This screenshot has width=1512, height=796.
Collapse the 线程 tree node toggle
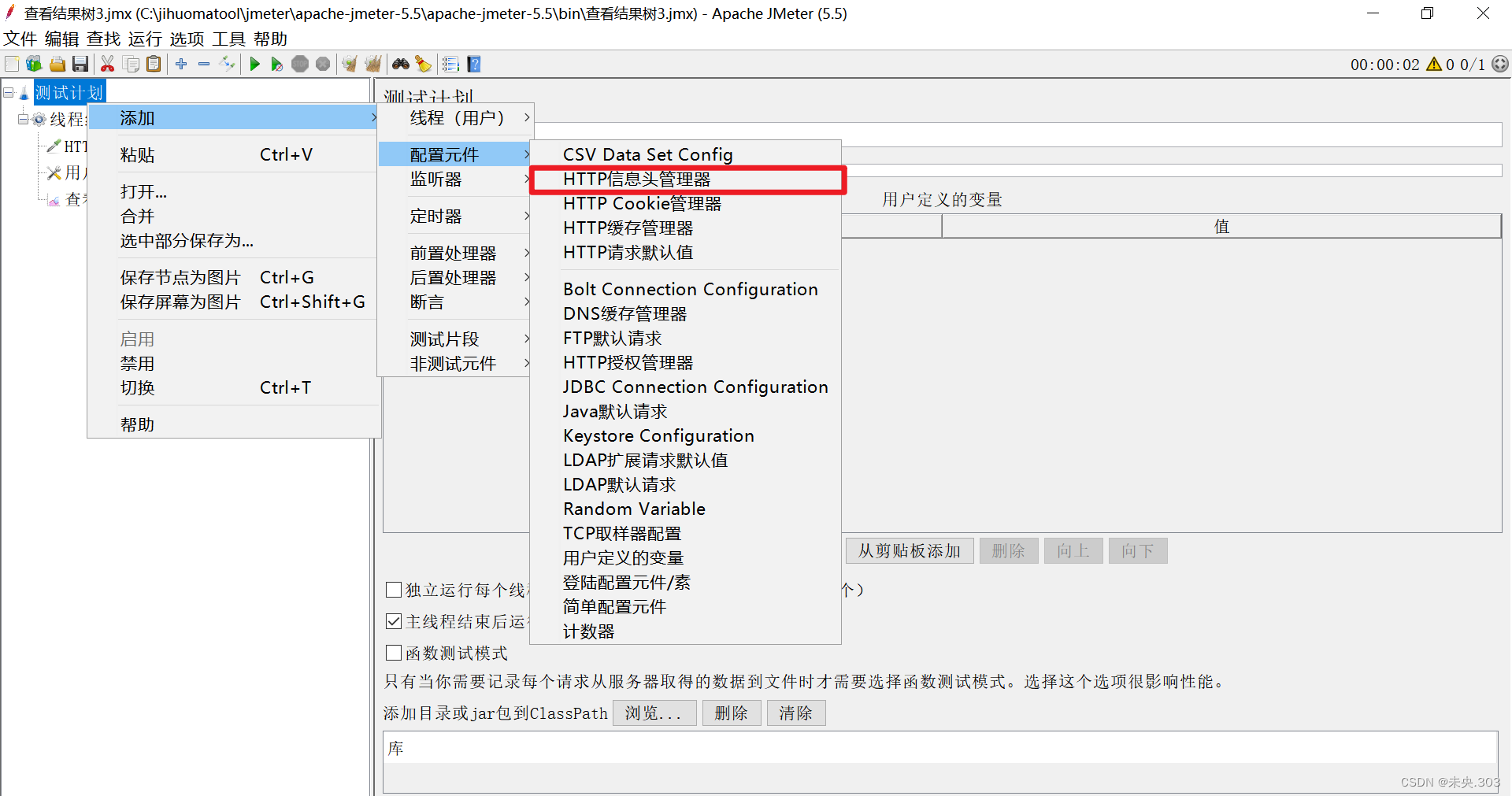point(23,119)
